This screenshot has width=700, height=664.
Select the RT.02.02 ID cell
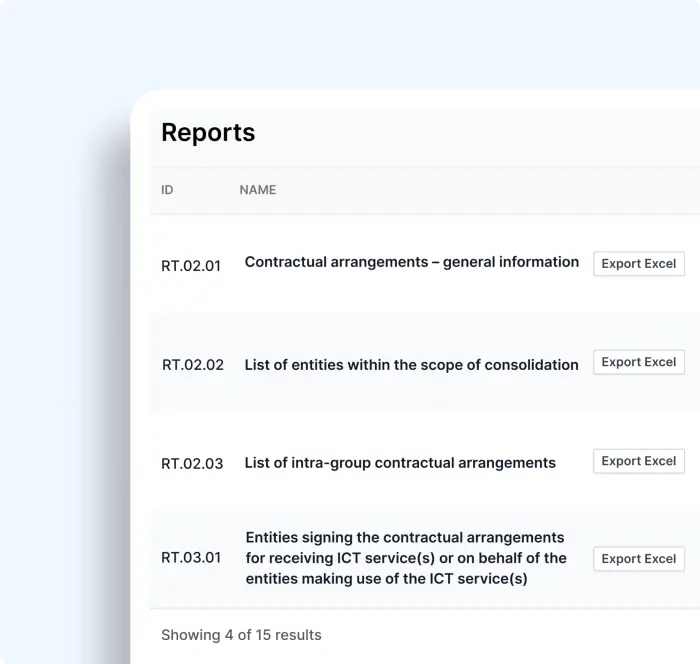(x=193, y=365)
